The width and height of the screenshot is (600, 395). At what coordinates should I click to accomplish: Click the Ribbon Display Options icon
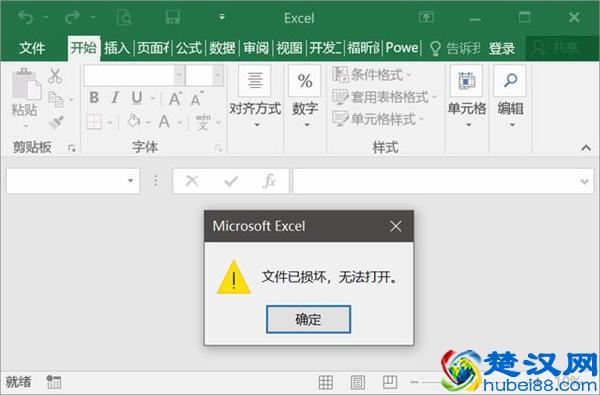coord(426,17)
